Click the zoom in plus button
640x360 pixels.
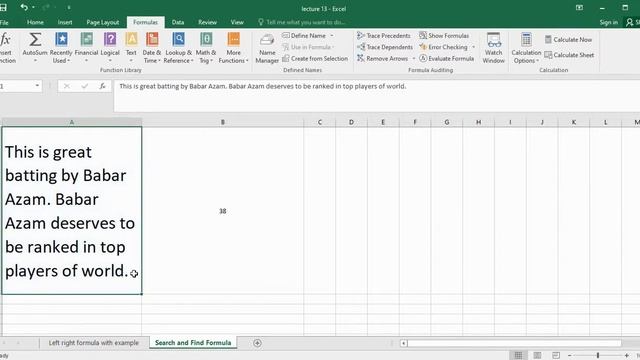tap(627, 356)
